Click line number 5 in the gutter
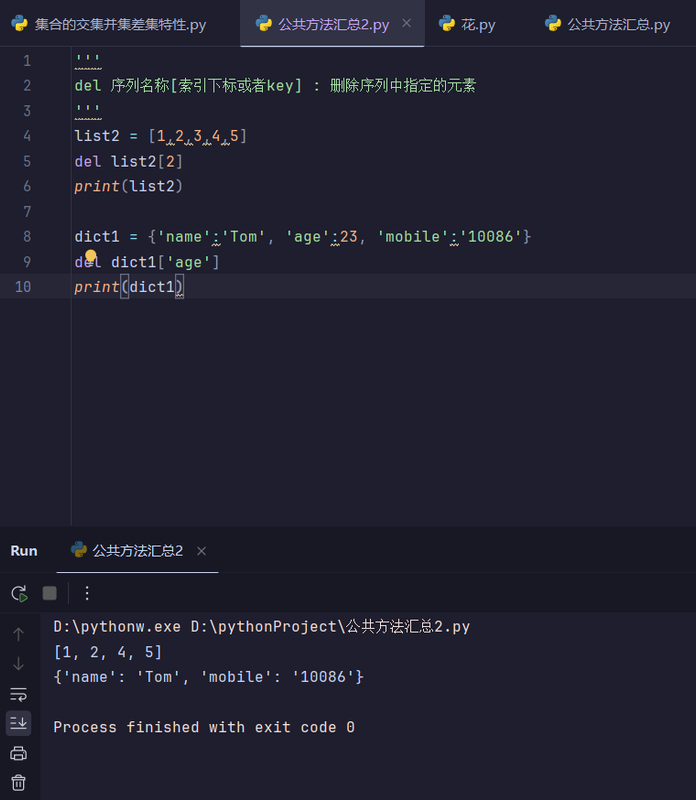Screen dimensions: 696x800 [x=27, y=162]
